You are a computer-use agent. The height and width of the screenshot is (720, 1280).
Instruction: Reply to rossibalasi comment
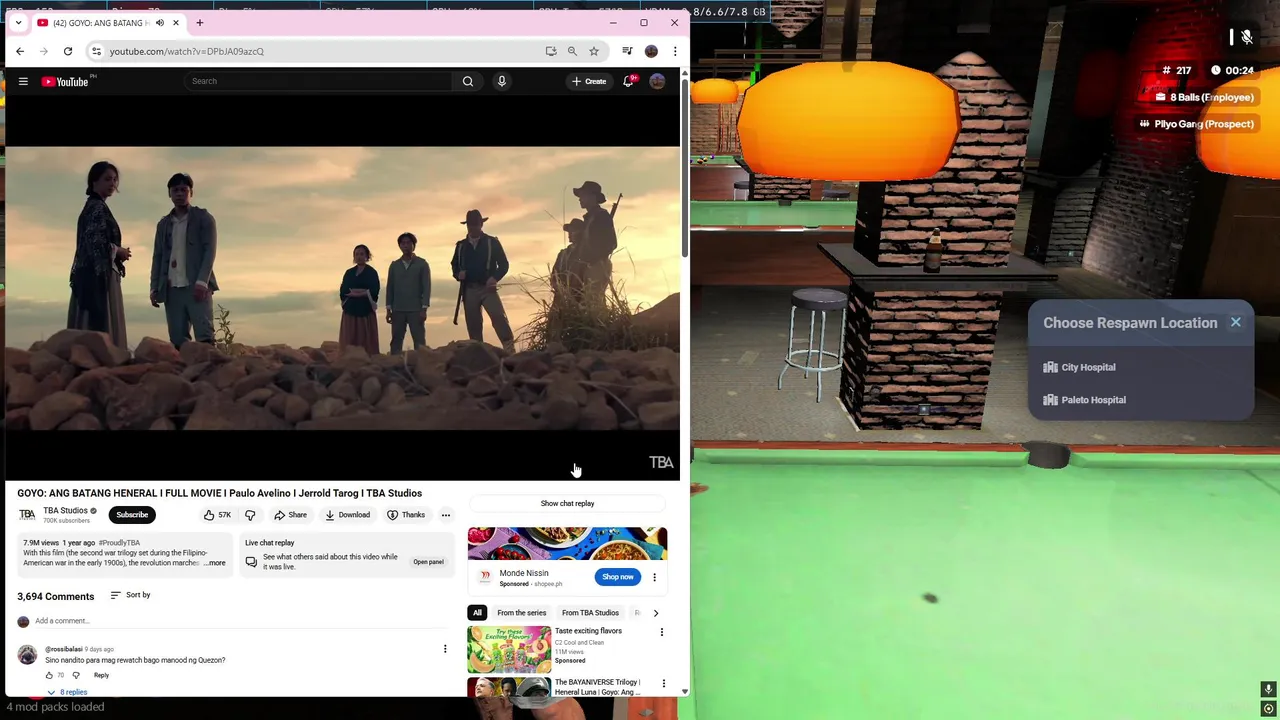[101, 675]
